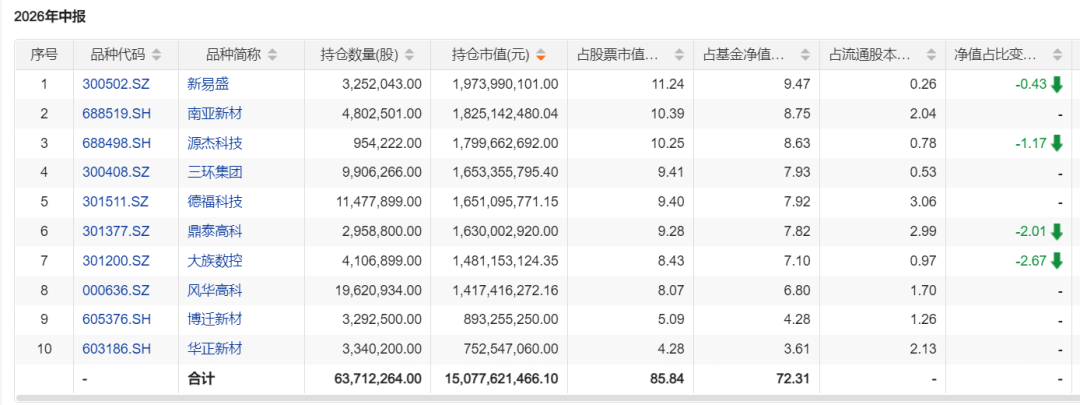Image resolution: width=1080 pixels, height=405 pixels.
Task: Select holding quantity 2,958,800.00
Action: point(382,231)
